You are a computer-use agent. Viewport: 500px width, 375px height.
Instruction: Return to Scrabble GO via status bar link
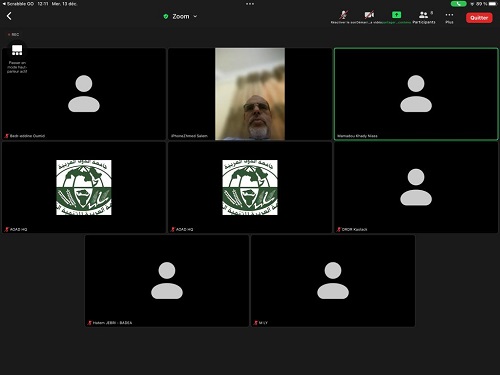(x=18, y=4)
